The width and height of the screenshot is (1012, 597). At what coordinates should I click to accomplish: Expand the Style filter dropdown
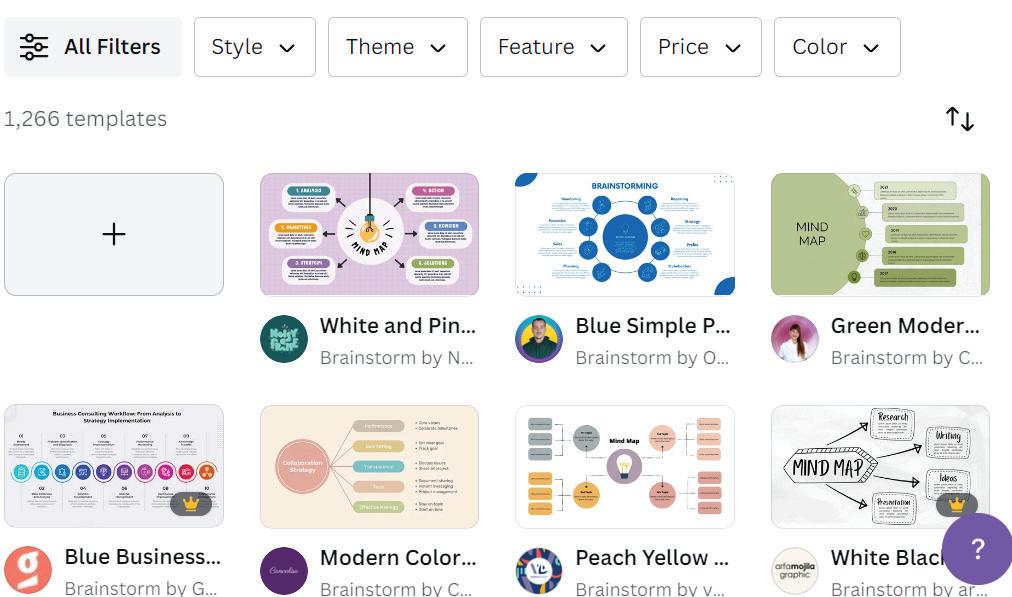coord(254,47)
